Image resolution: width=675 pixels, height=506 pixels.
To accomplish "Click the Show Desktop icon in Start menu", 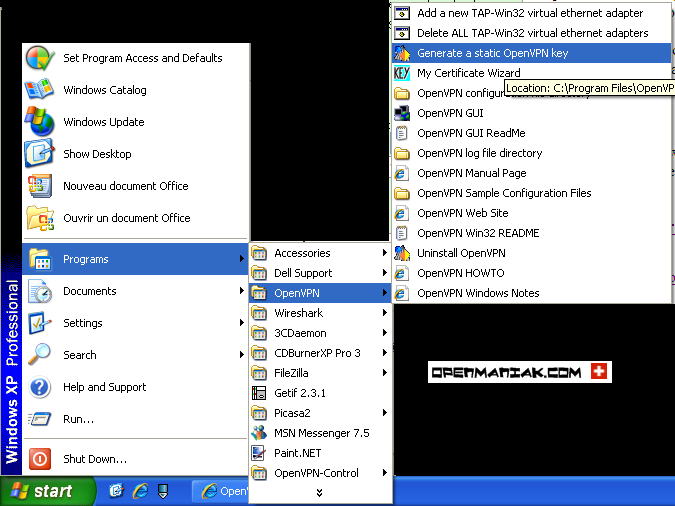I will [40, 153].
